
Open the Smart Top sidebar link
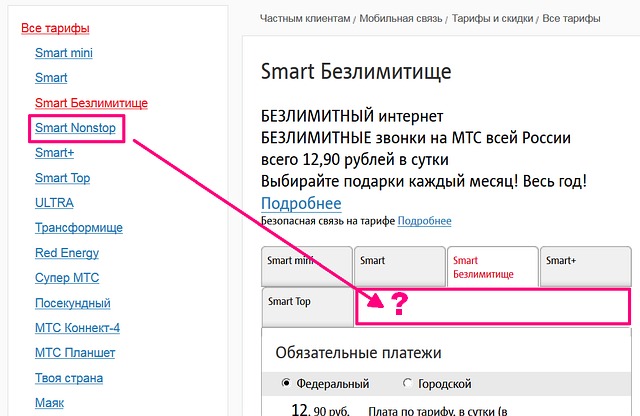62,178
